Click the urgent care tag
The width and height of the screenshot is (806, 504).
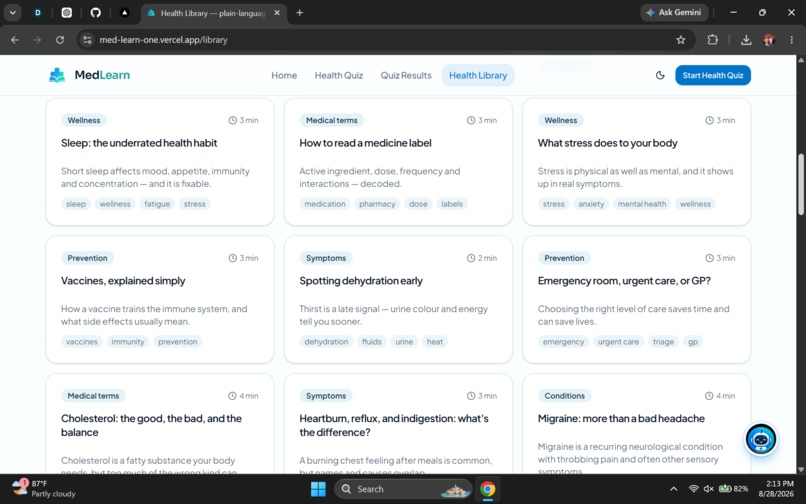pyautogui.click(x=618, y=342)
